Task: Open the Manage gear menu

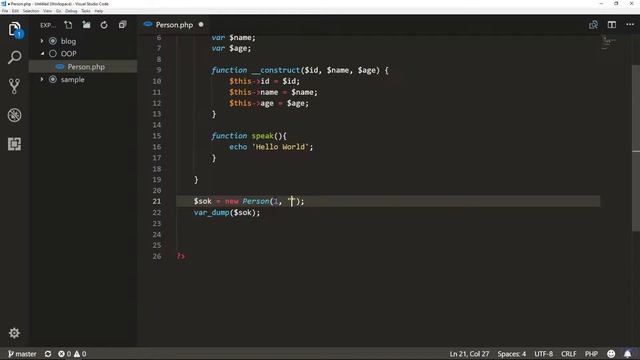Action: tap(14, 333)
